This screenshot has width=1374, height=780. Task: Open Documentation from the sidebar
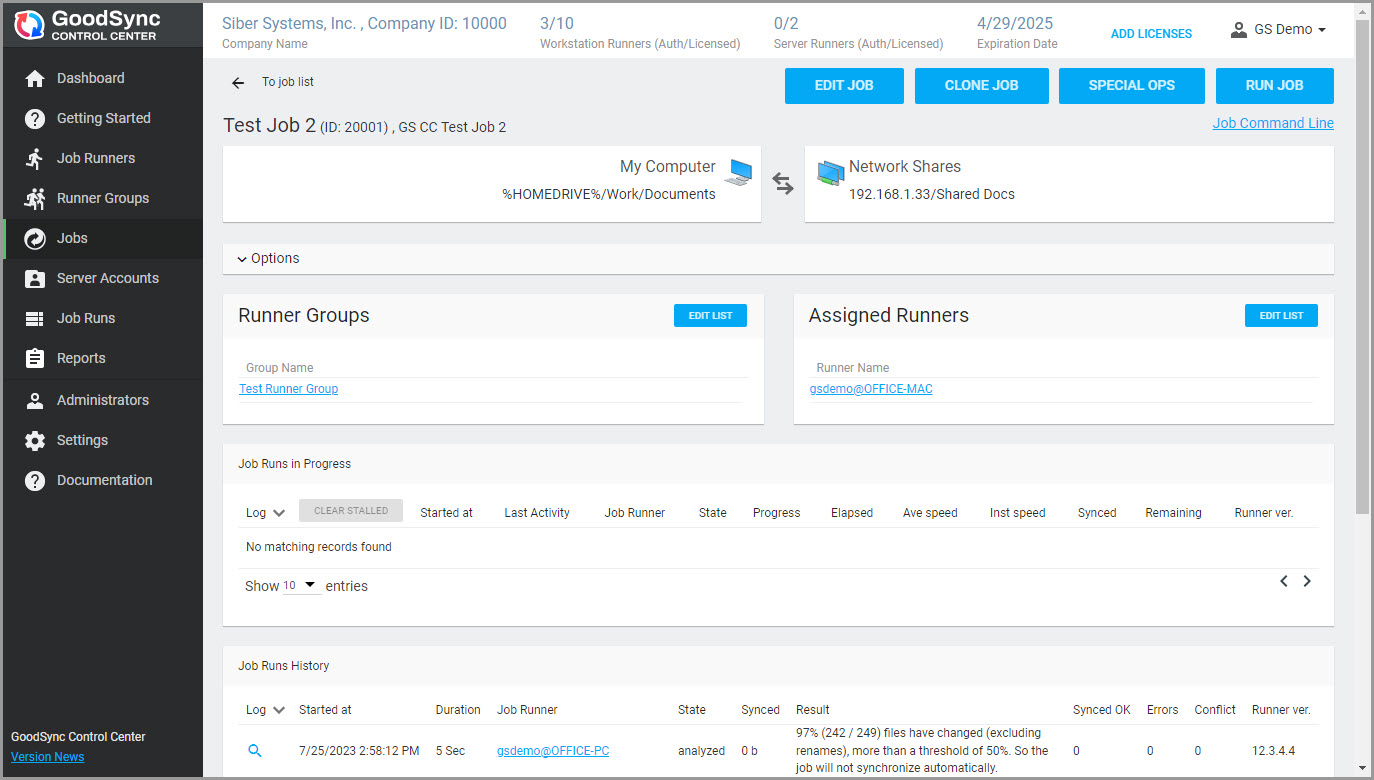pyautogui.click(x=104, y=480)
